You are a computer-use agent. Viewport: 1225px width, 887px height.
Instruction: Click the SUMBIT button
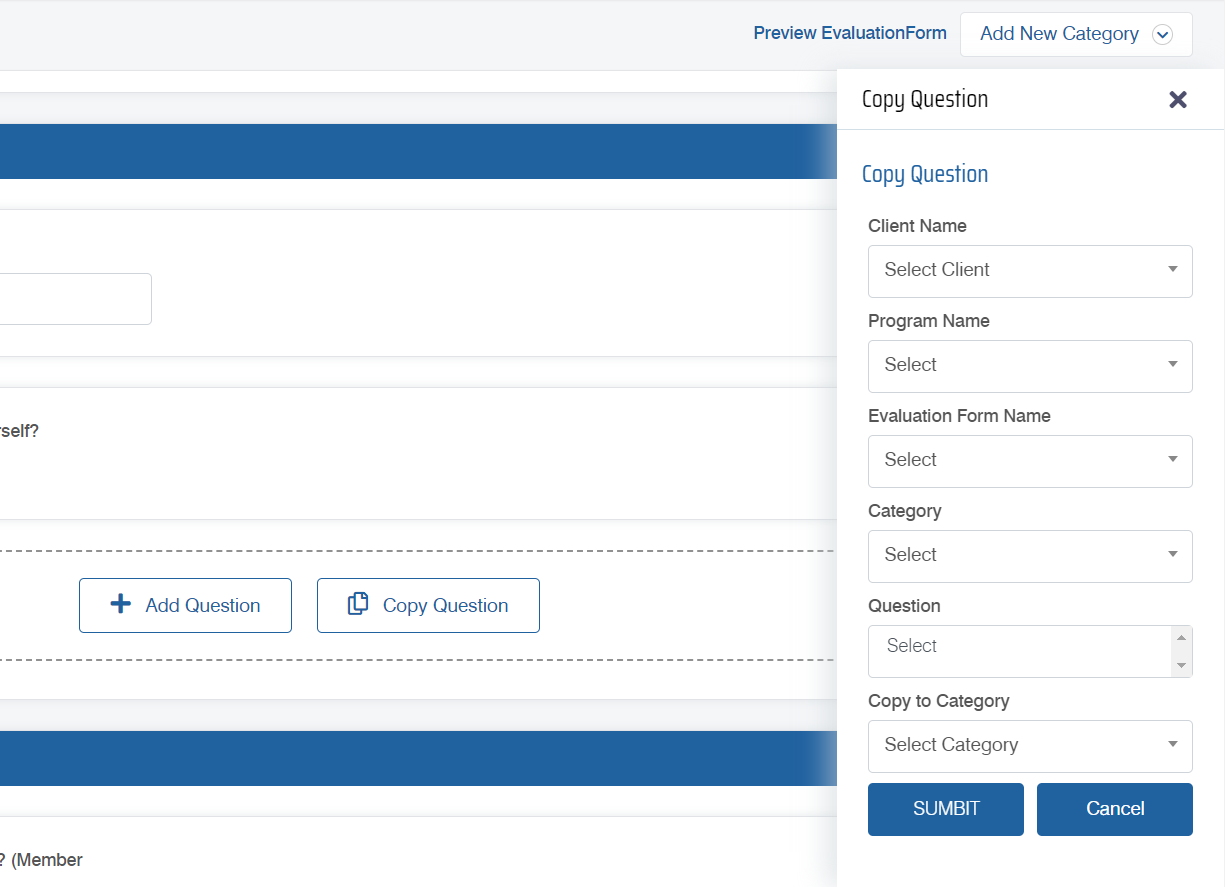coord(946,809)
